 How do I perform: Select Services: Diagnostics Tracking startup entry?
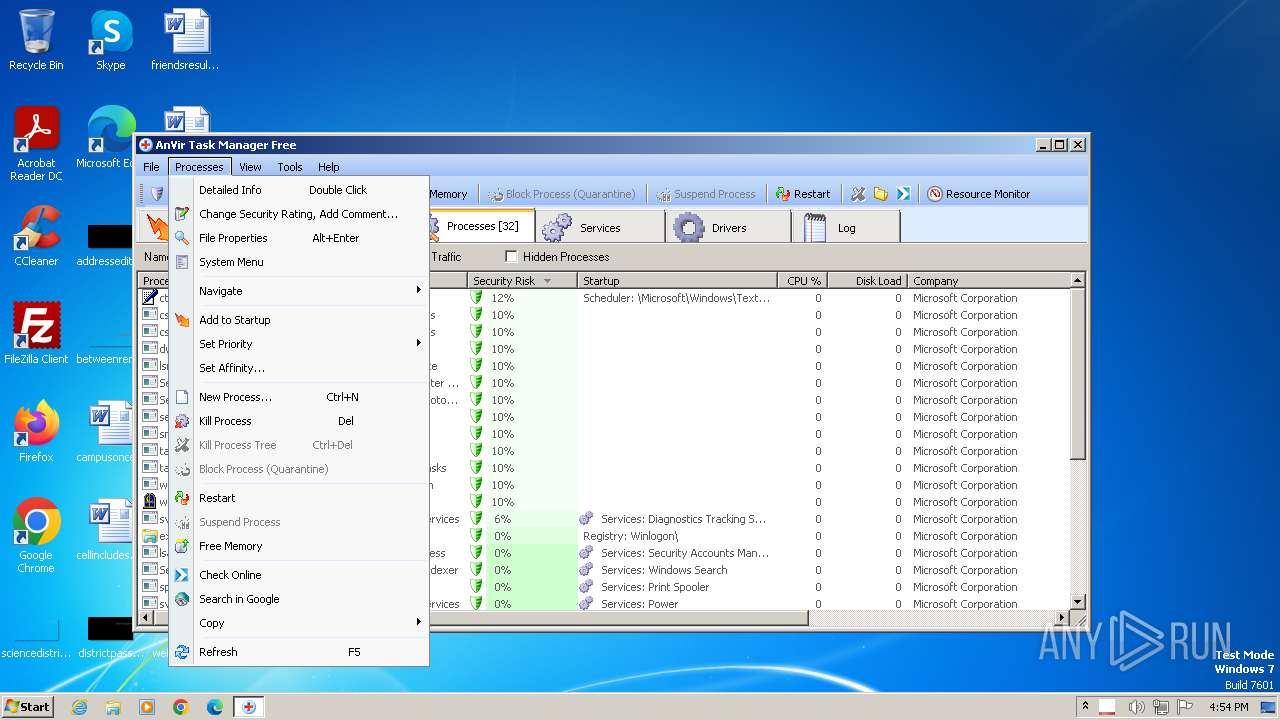point(683,519)
